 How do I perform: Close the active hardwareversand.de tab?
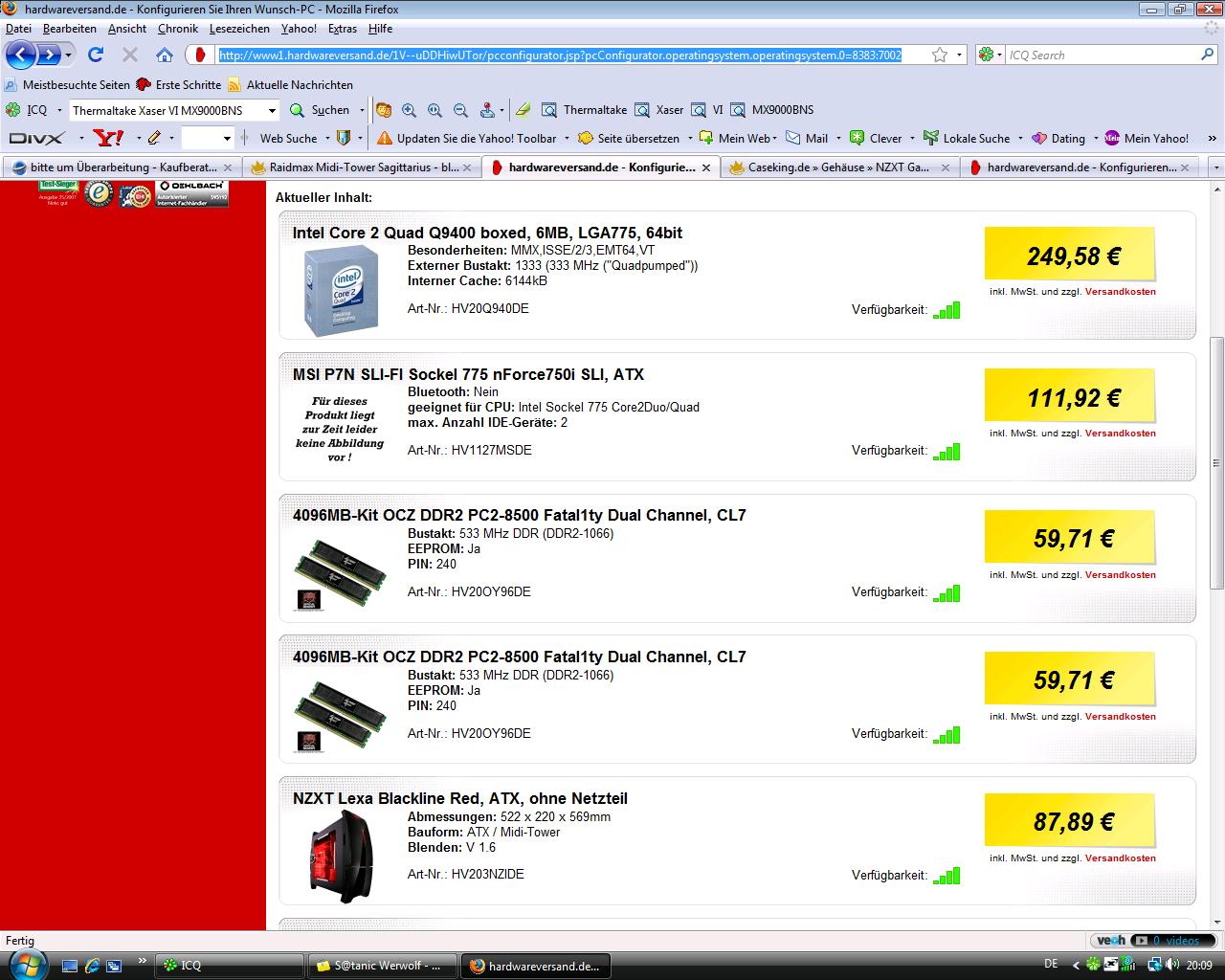(706, 167)
